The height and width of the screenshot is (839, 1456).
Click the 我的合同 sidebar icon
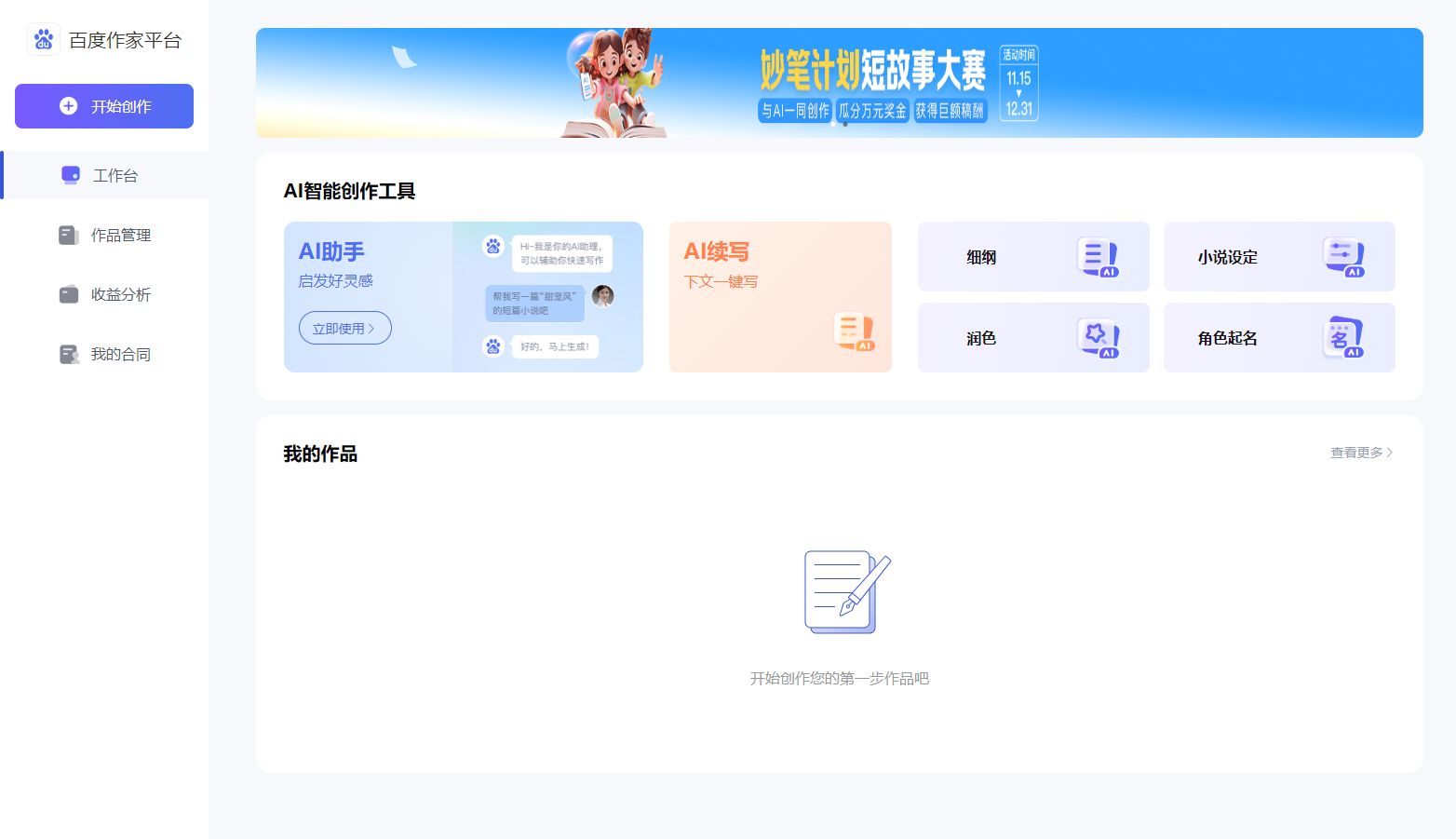click(x=69, y=354)
